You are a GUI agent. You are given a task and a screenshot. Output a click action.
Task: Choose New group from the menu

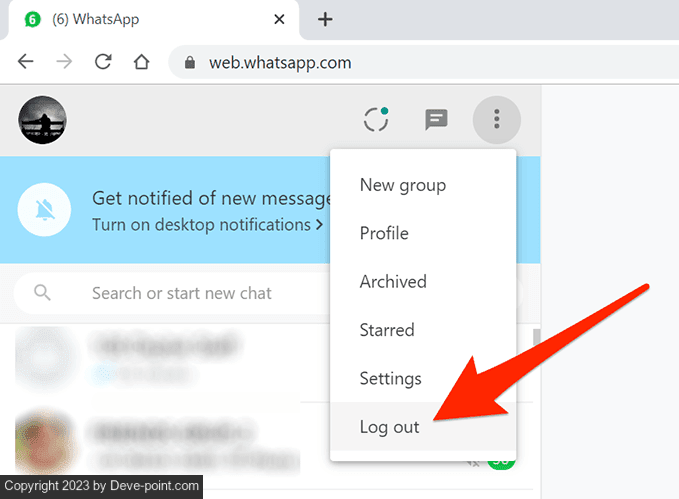(x=423, y=185)
